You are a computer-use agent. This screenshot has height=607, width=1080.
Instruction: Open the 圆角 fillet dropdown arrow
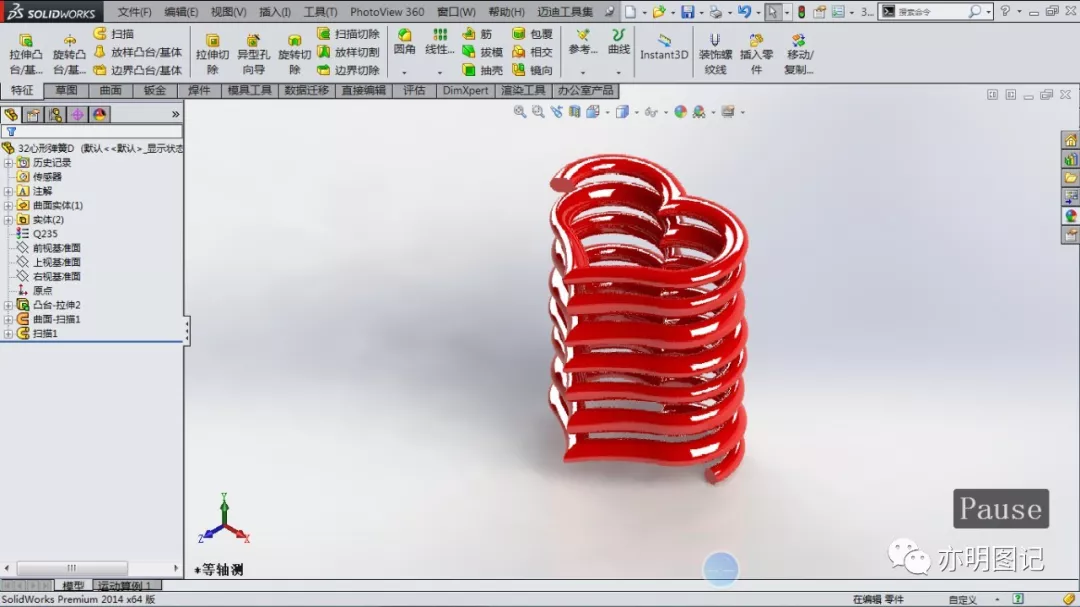pos(404,72)
